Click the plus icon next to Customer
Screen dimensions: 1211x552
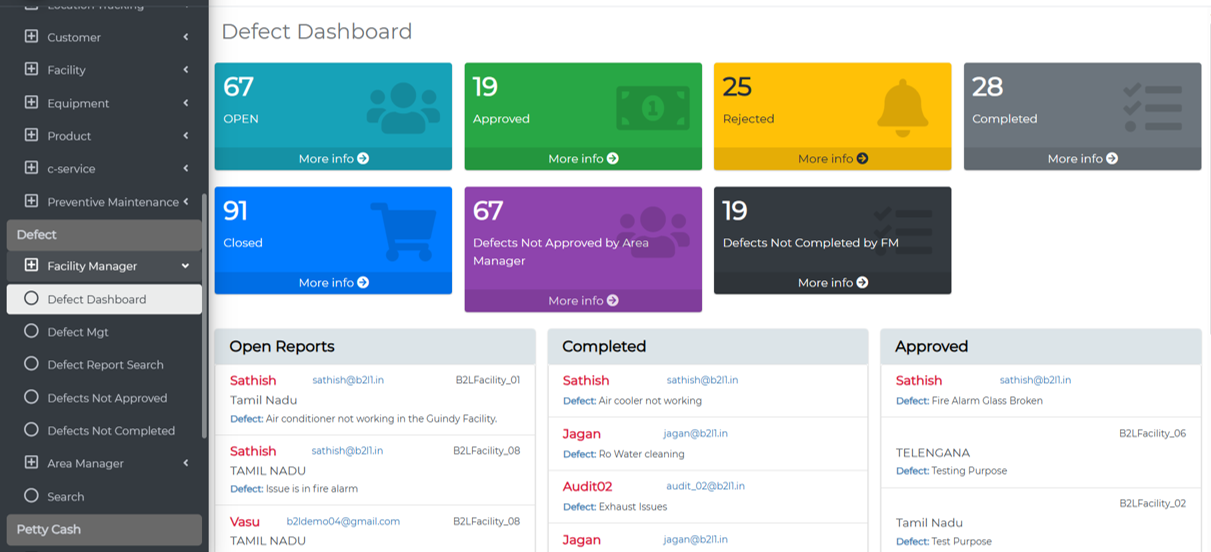click(31, 37)
